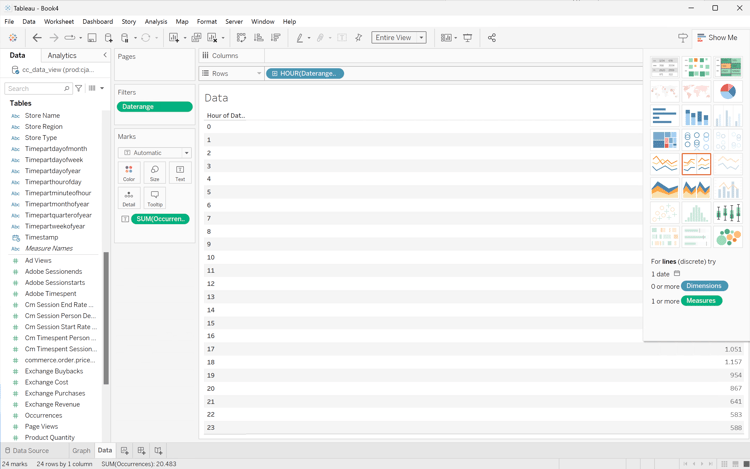Screen dimensions: 750x469
Task: Click the filter fields funnel icon
Action: [78, 88]
